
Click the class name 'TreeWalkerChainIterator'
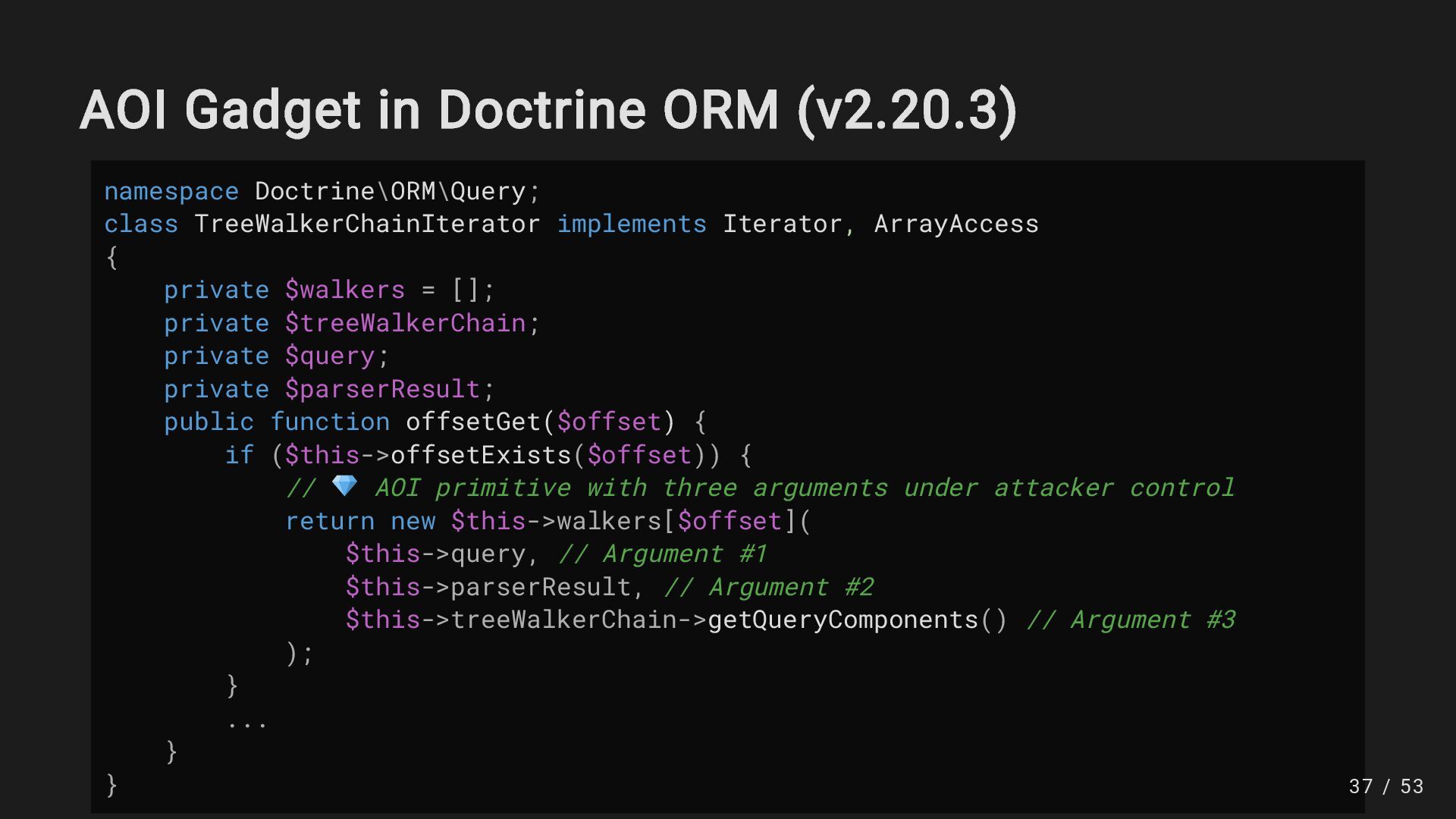pyautogui.click(x=367, y=224)
